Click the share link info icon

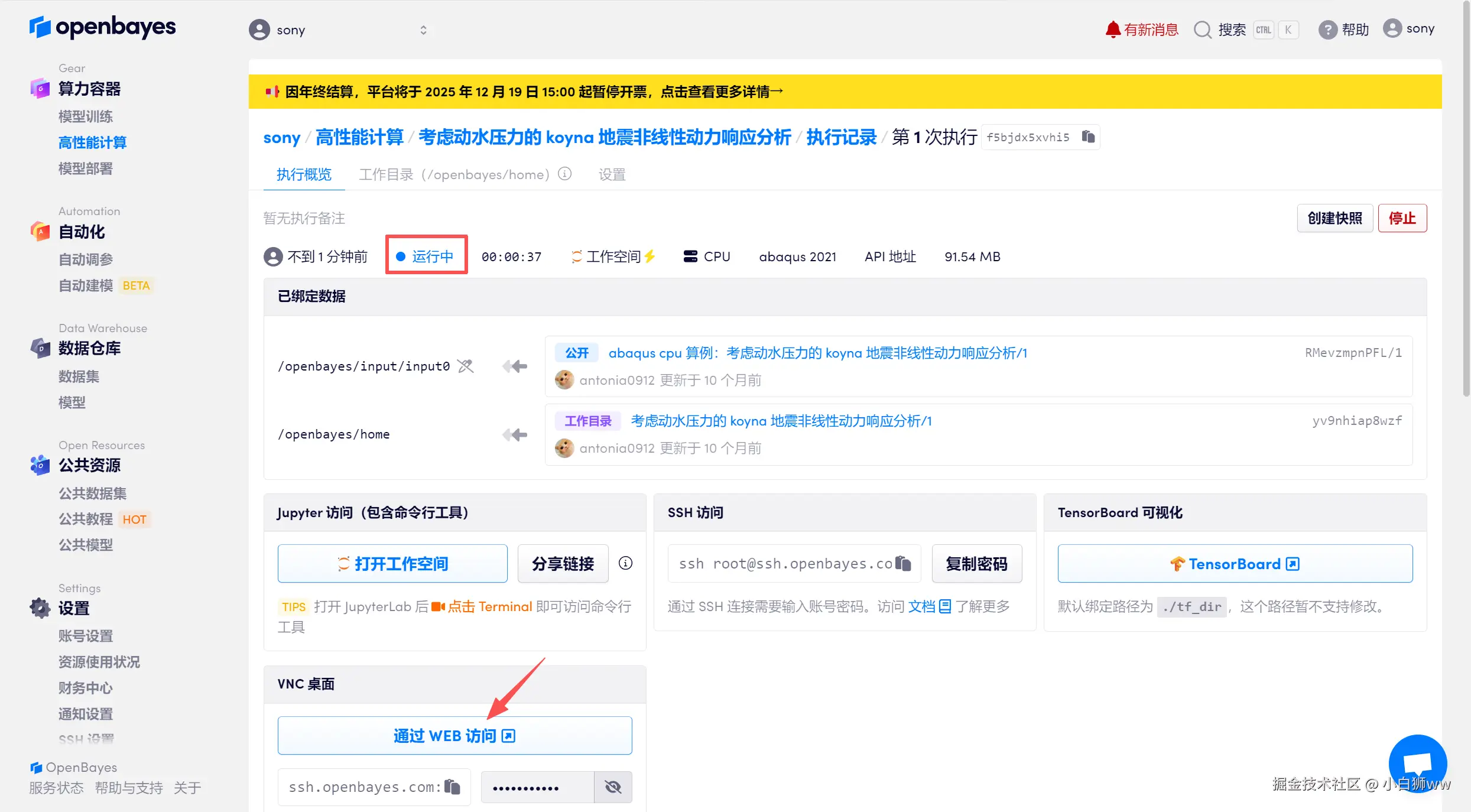coord(625,563)
